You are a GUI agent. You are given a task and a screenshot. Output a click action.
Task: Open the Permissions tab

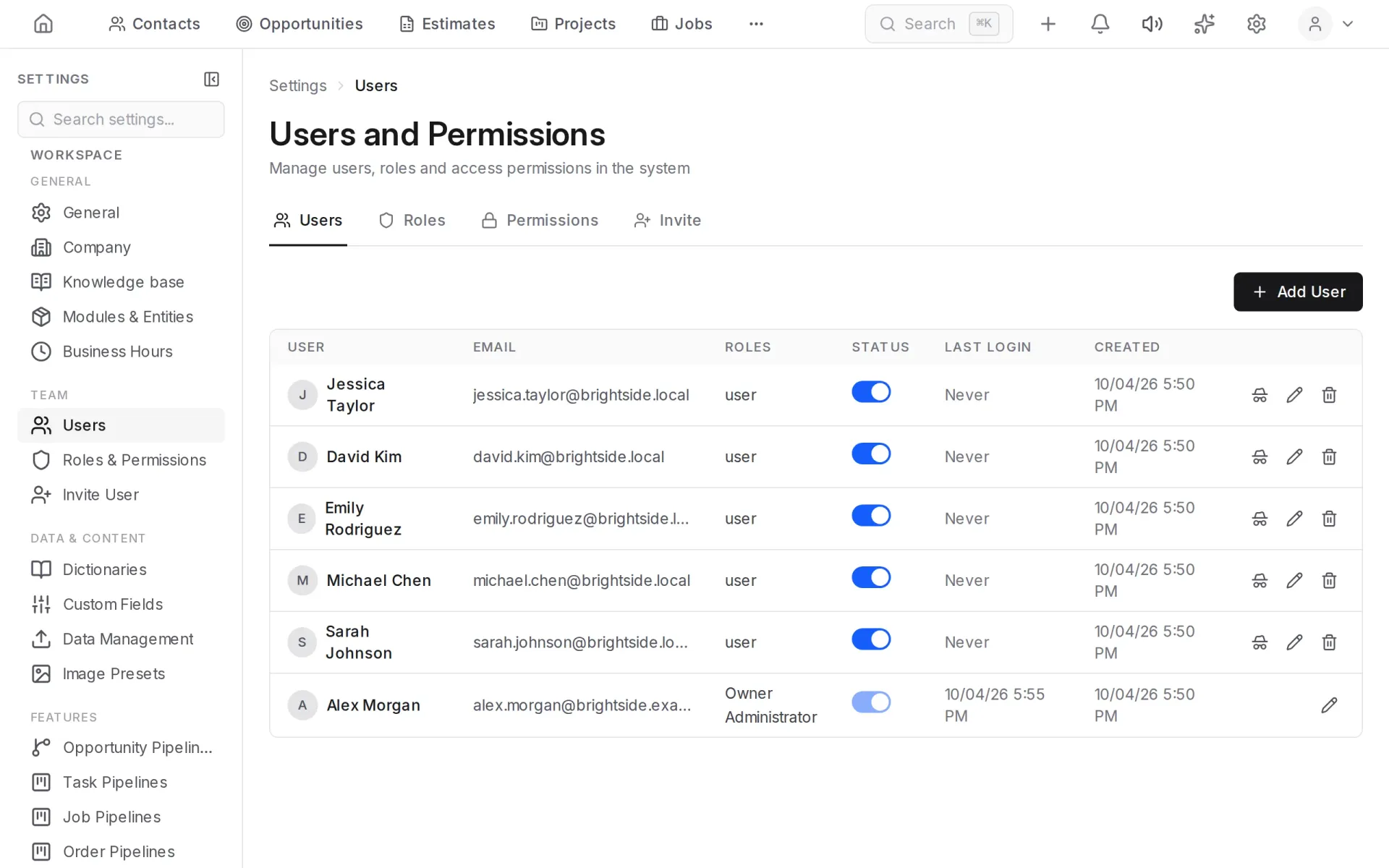540,221
